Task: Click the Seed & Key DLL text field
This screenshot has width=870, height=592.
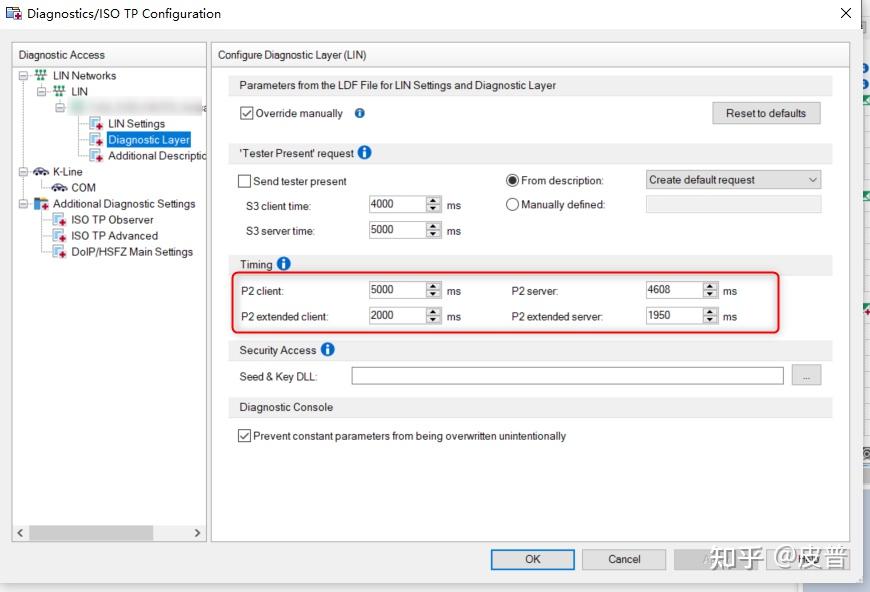Action: (x=567, y=376)
